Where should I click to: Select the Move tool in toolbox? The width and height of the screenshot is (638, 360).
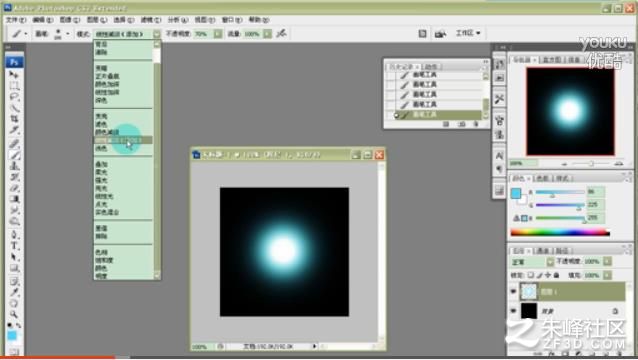14,74
